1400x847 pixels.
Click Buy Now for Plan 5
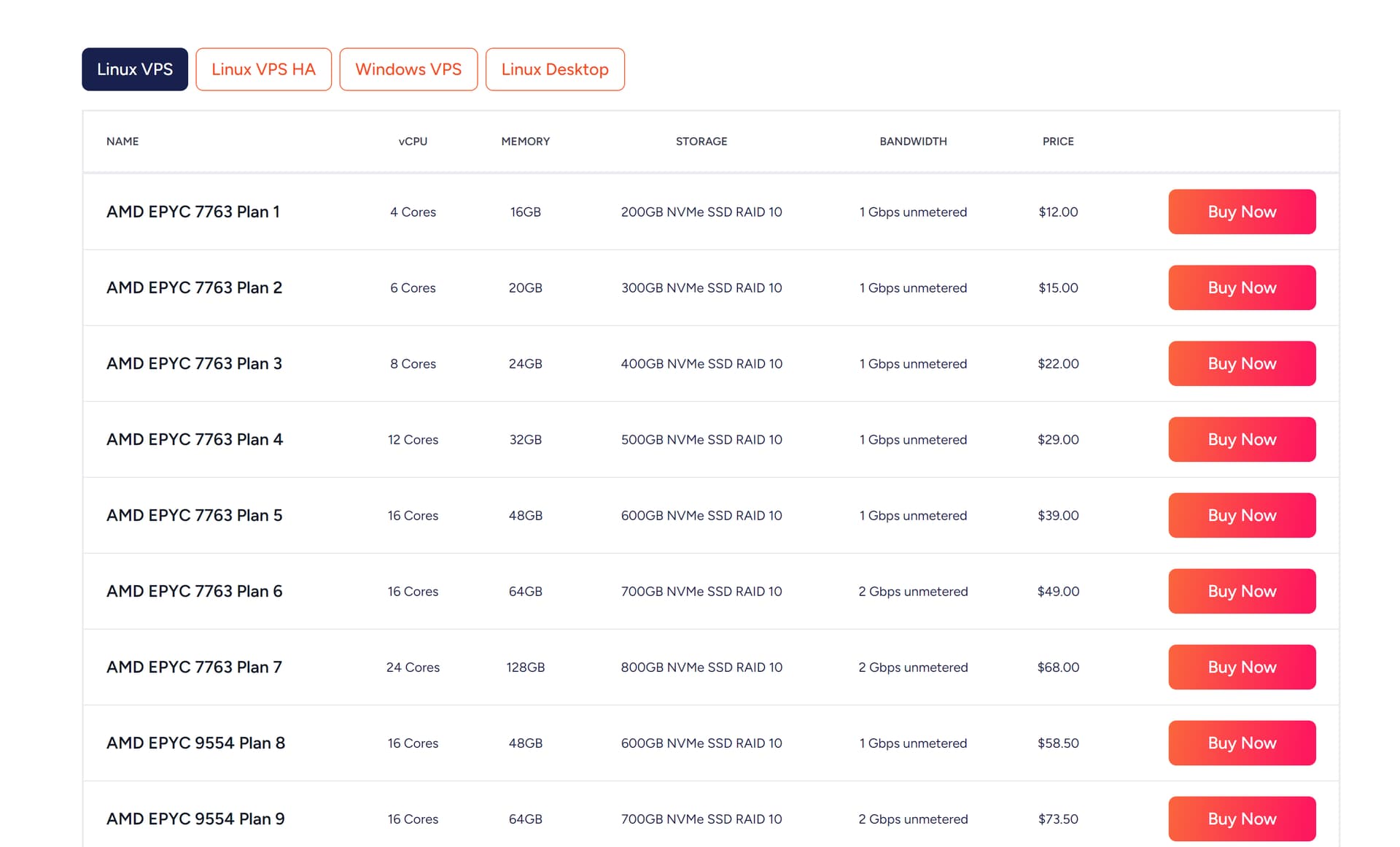[x=1242, y=515]
